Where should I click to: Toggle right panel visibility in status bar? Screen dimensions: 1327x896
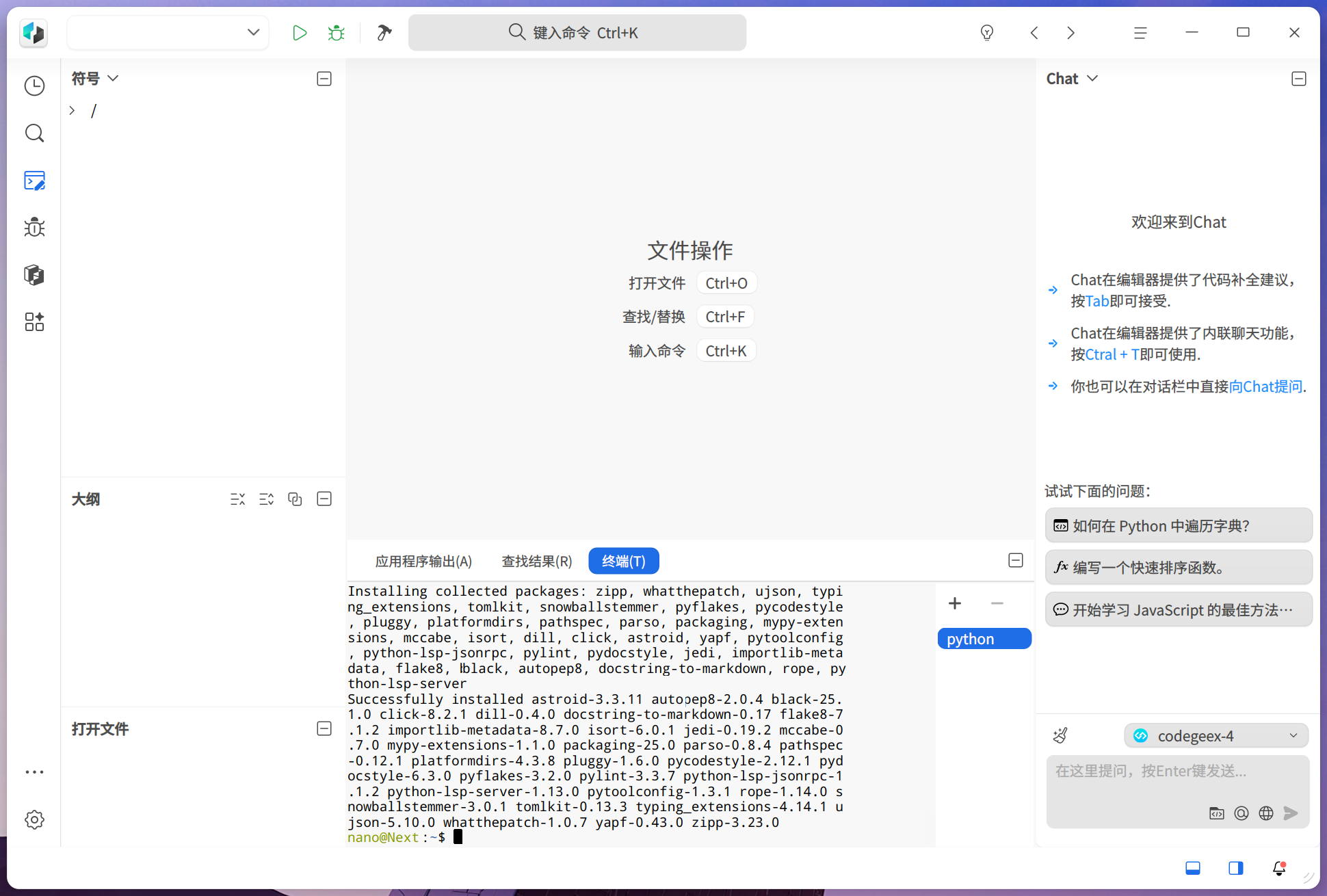tap(1236, 869)
